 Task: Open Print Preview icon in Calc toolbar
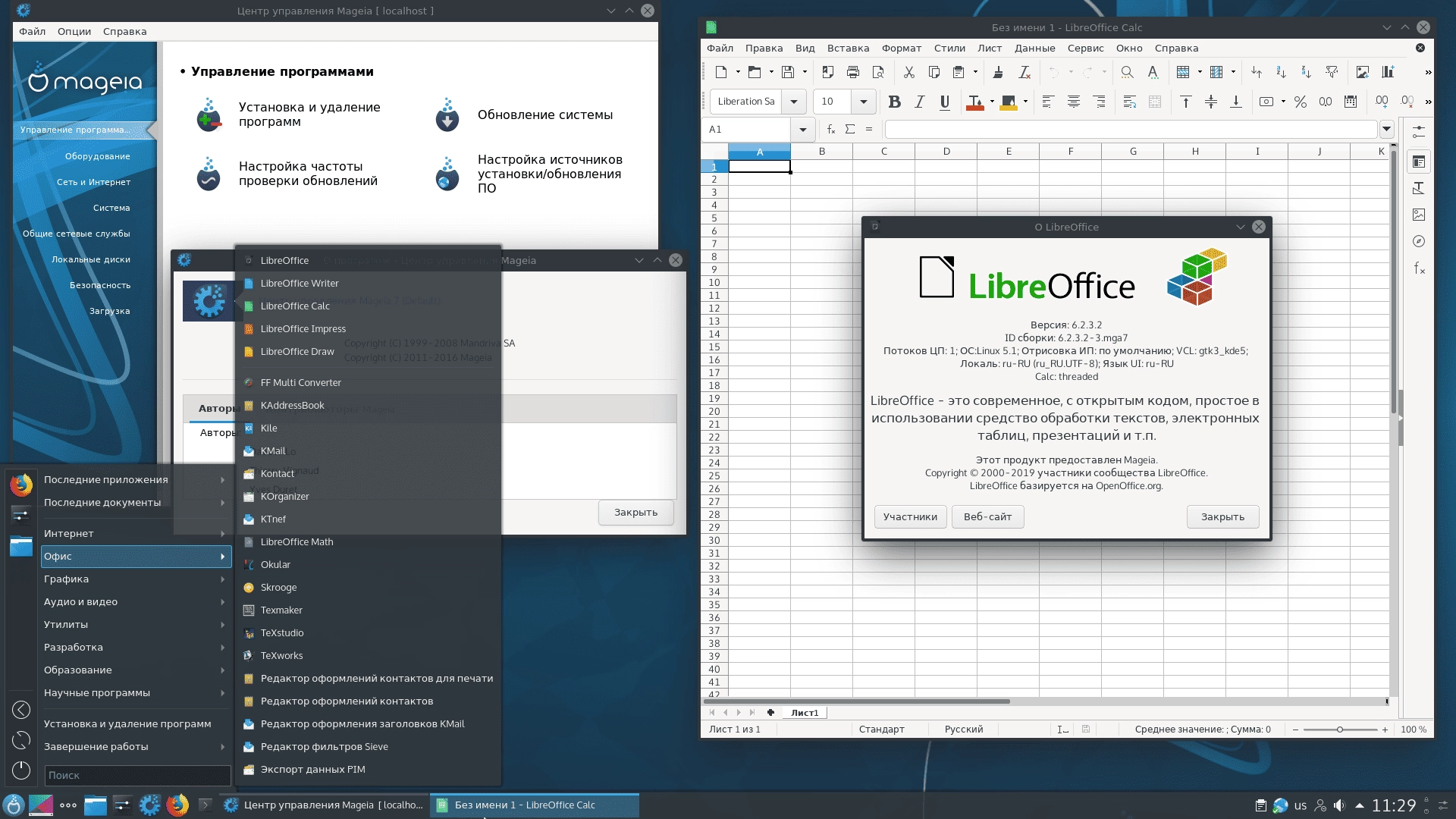coord(878,72)
